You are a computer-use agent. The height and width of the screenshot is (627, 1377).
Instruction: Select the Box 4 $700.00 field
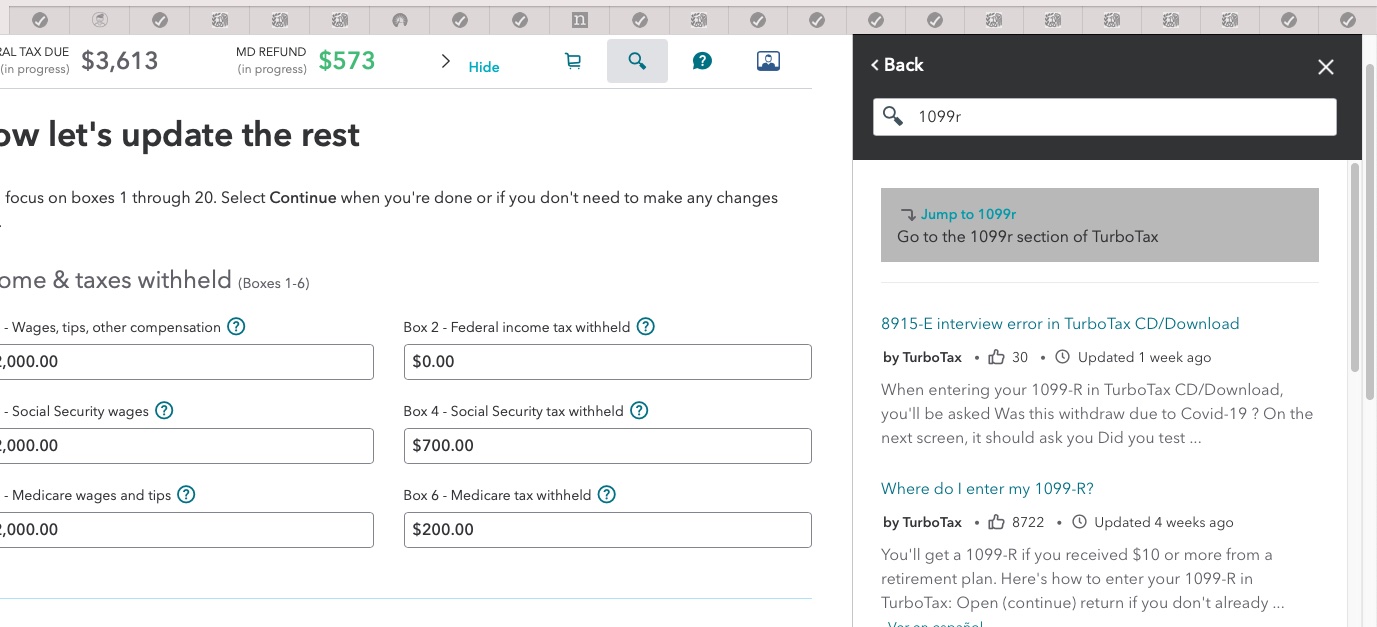(607, 446)
